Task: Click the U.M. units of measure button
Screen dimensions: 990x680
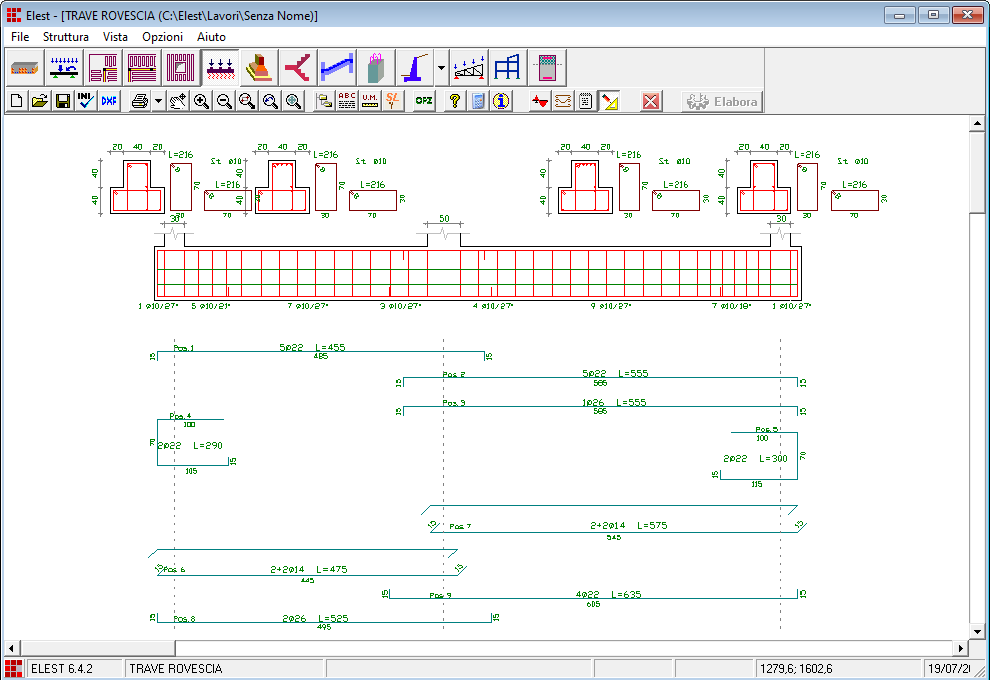Action: pyautogui.click(x=370, y=101)
